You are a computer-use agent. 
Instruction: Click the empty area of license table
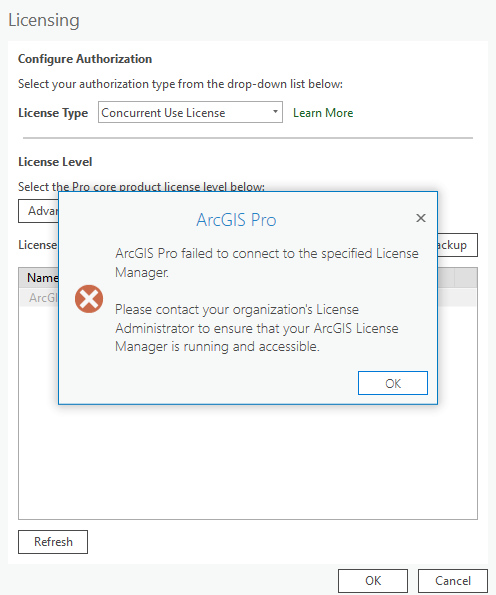click(x=248, y=461)
